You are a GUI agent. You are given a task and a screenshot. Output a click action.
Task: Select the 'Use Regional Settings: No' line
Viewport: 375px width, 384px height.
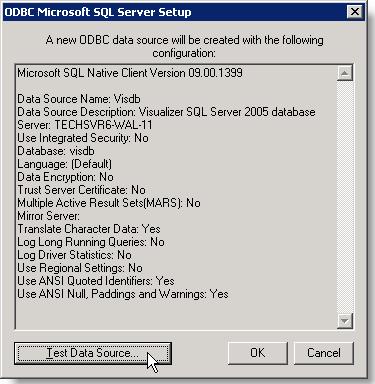(80, 268)
